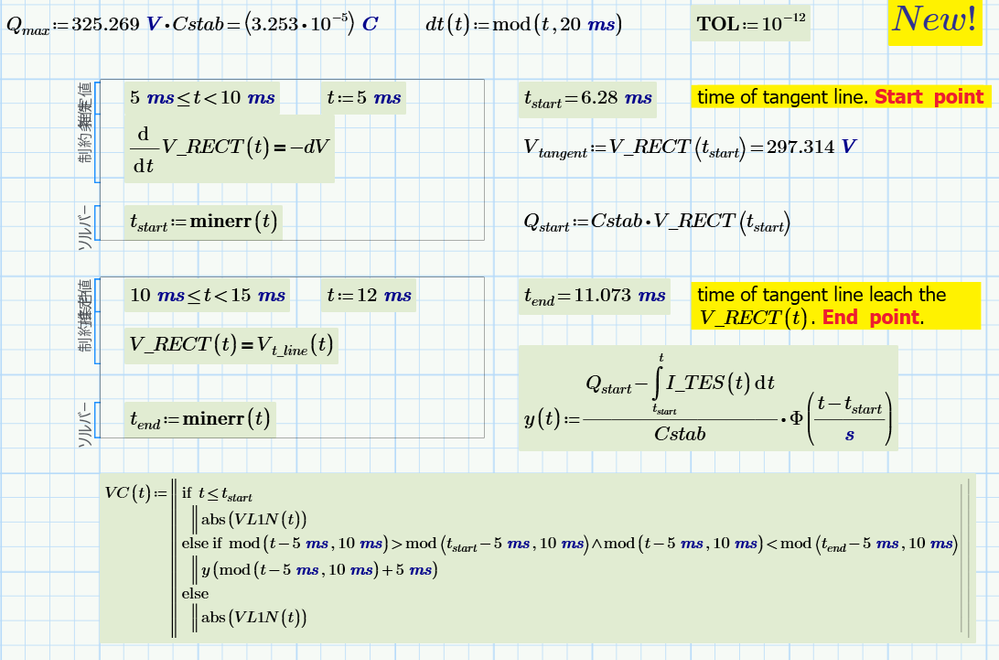
Task: Select the tend := minerr(t) solver expression
Action: point(200,419)
